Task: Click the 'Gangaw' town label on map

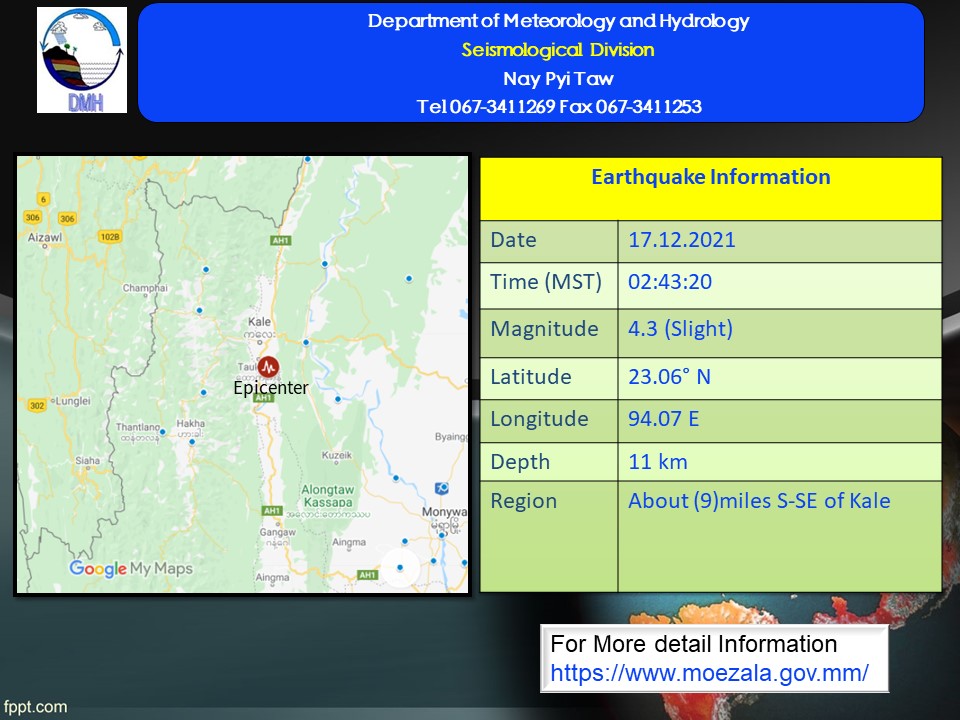Action: pos(277,532)
